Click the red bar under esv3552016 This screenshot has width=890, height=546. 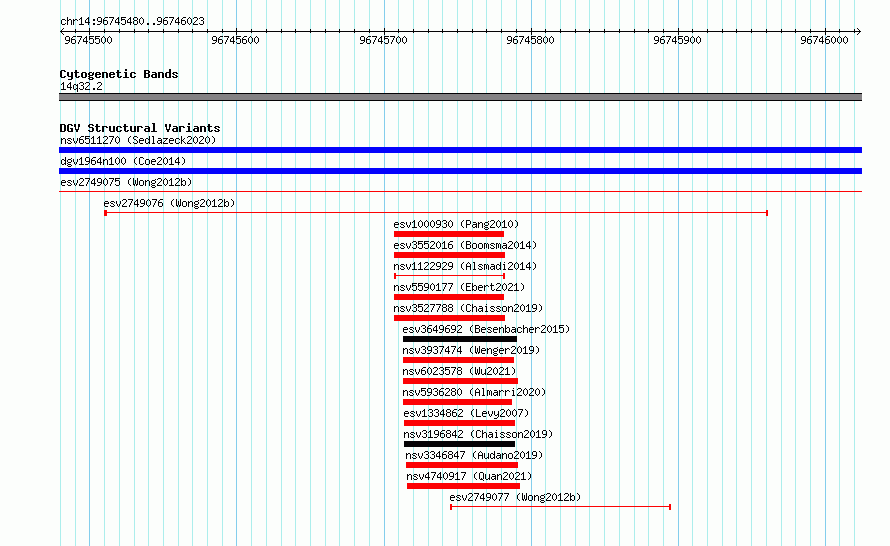pyautogui.click(x=449, y=255)
